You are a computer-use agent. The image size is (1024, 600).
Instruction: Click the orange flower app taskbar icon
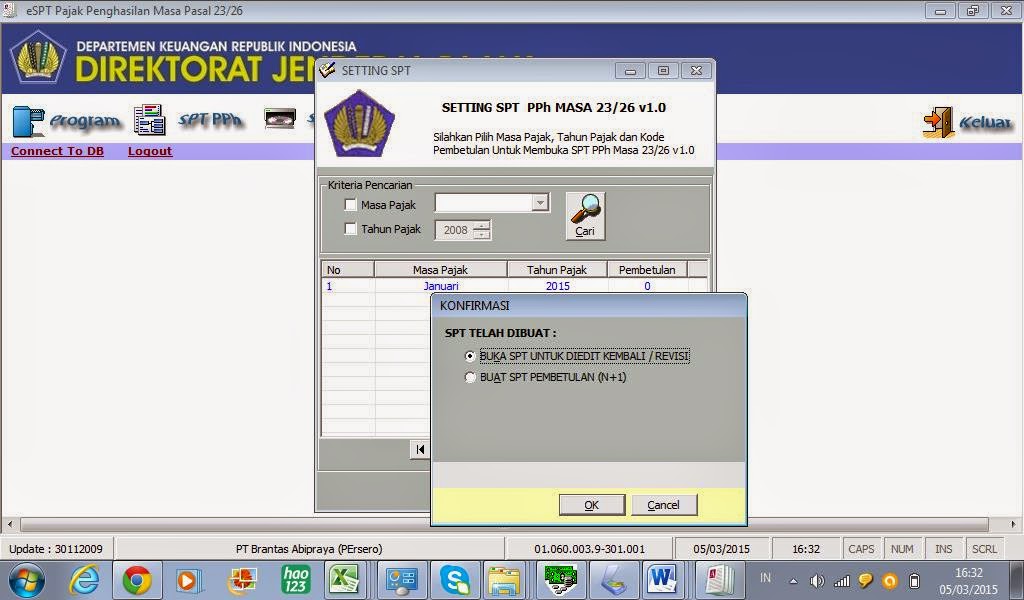(x=242, y=580)
